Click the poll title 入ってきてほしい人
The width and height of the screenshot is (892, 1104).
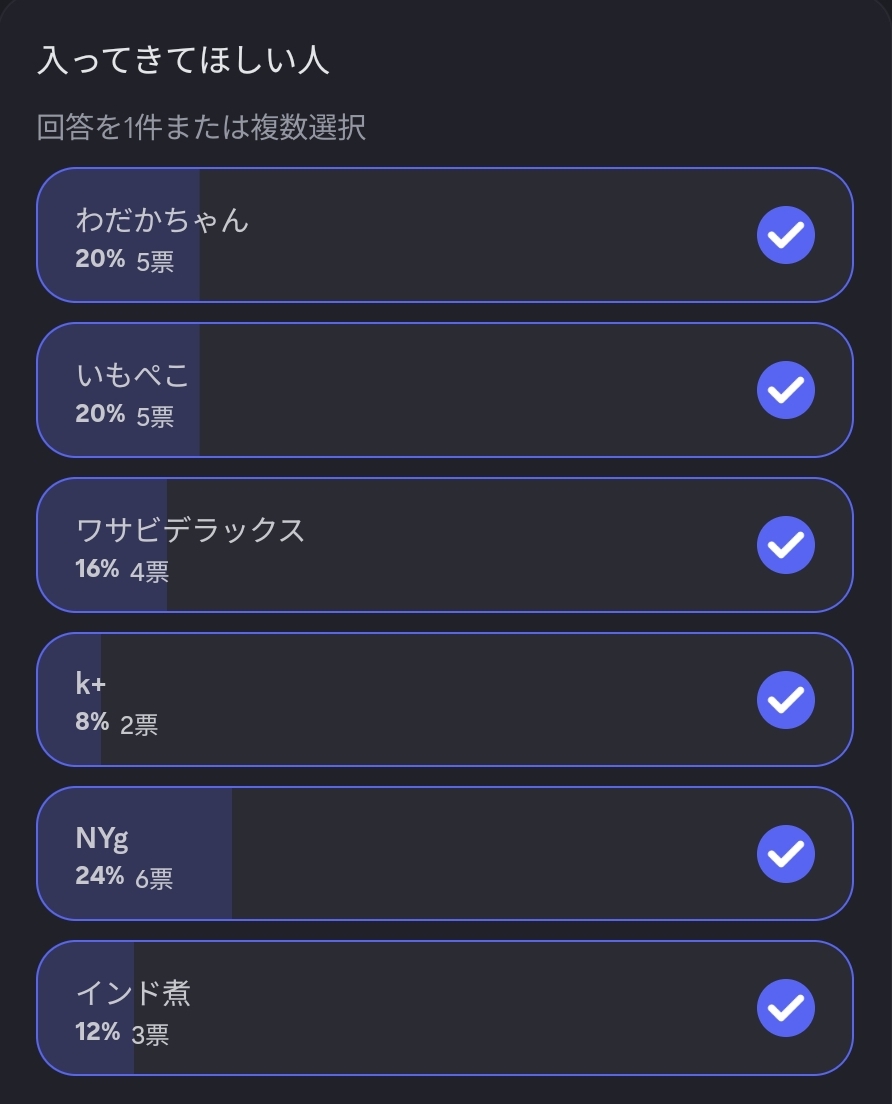point(183,60)
